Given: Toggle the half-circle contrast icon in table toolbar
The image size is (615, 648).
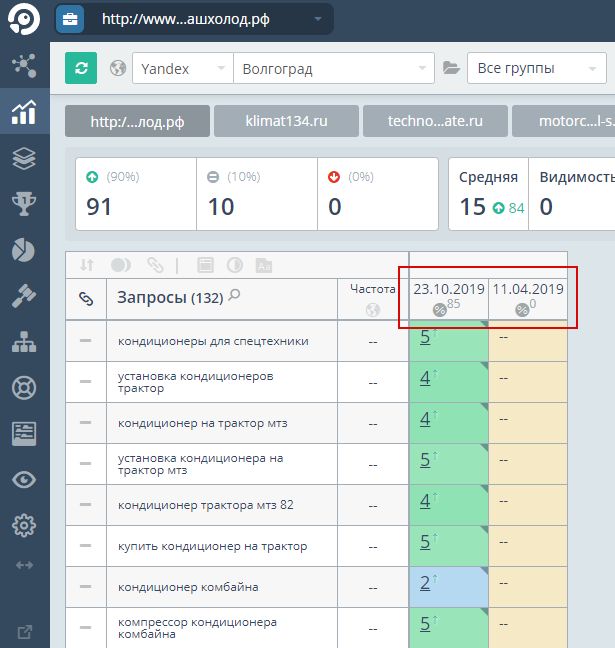Looking at the screenshot, I should point(235,265).
